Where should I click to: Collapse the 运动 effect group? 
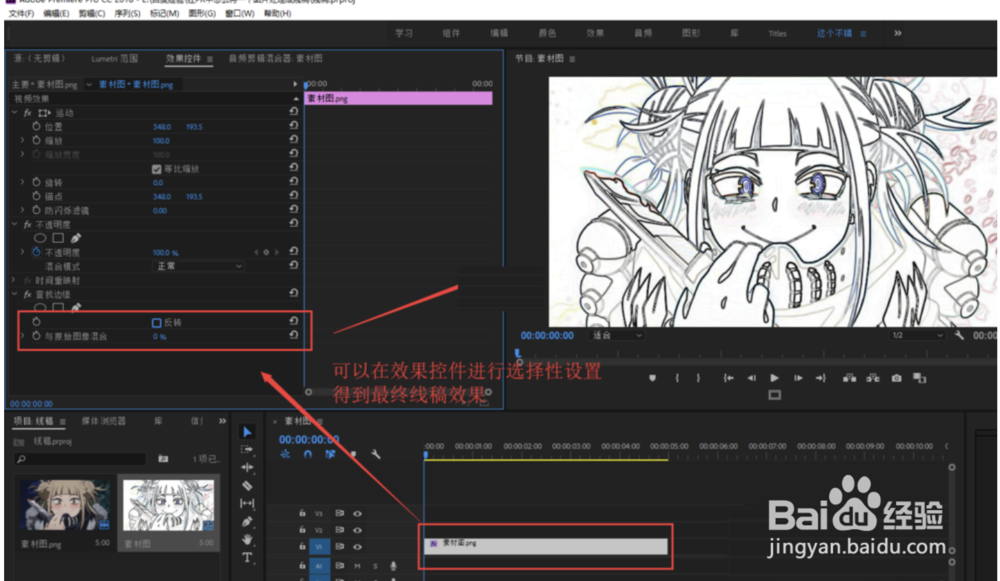[x=15, y=112]
